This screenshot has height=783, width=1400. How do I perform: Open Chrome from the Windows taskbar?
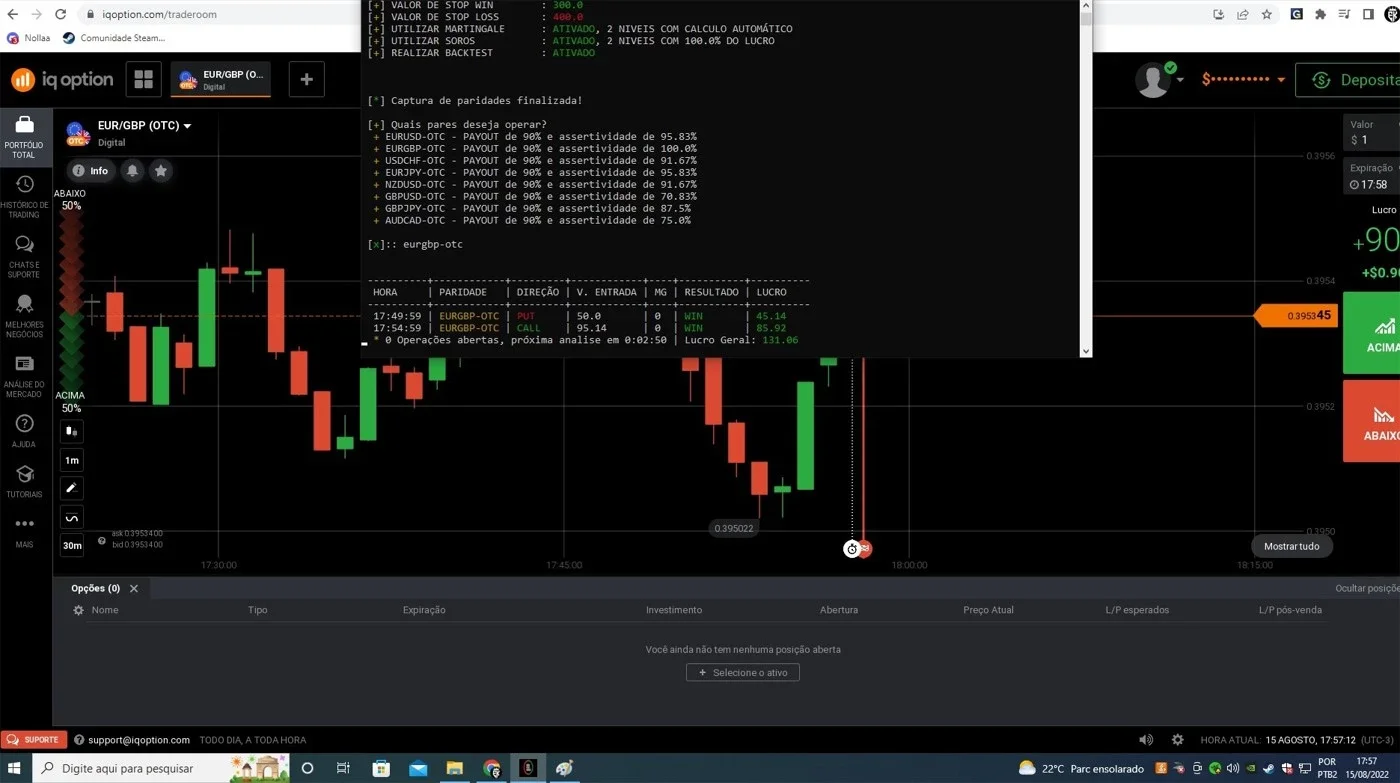pos(491,768)
